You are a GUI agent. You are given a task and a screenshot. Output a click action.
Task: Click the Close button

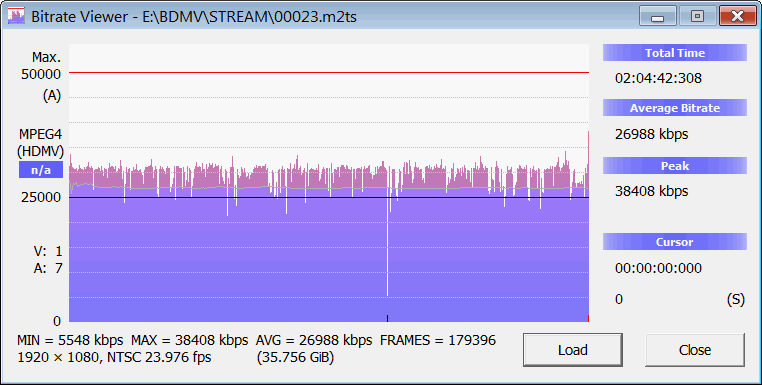point(694,350)
